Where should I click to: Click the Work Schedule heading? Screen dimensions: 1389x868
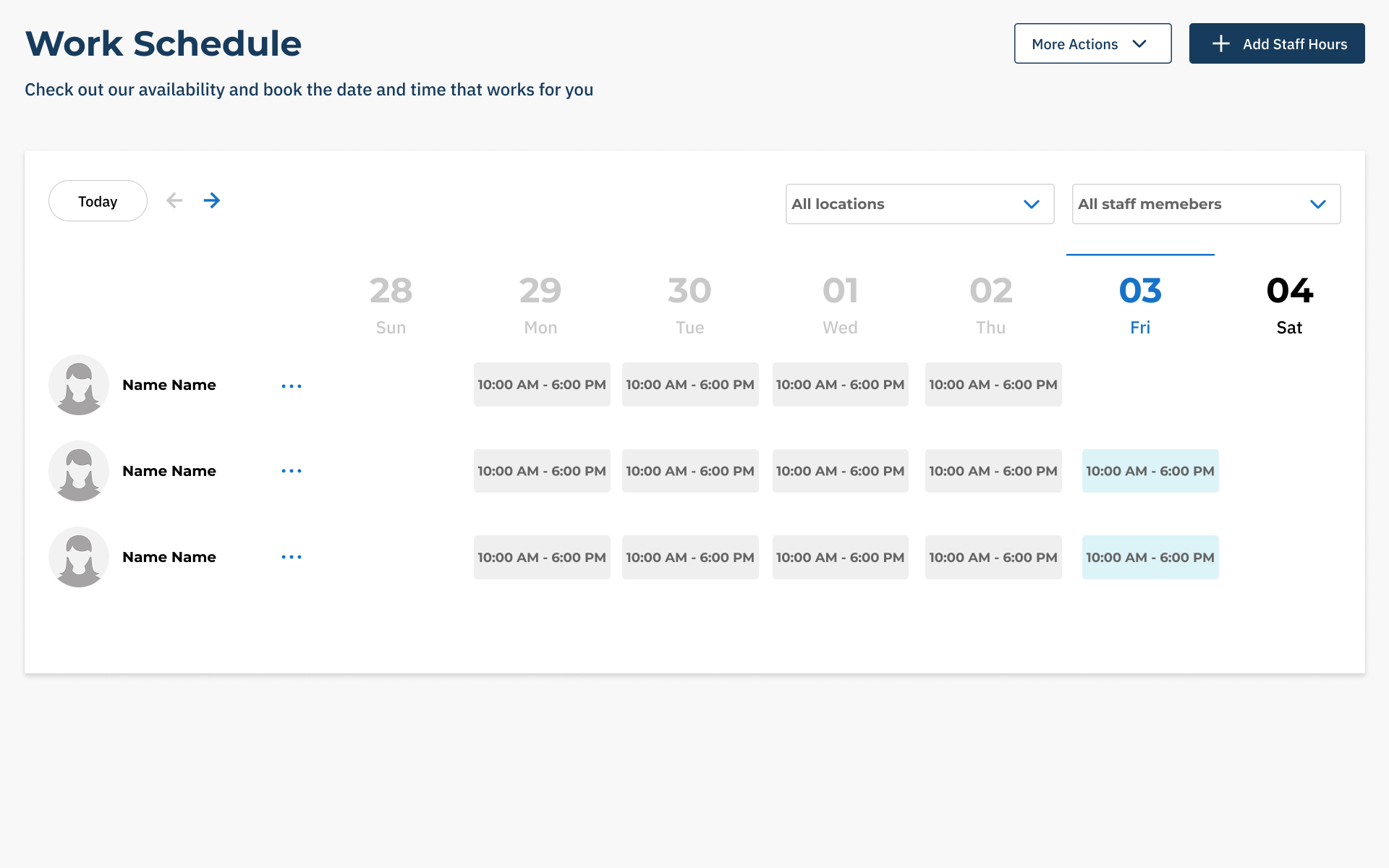coord(163,43)
